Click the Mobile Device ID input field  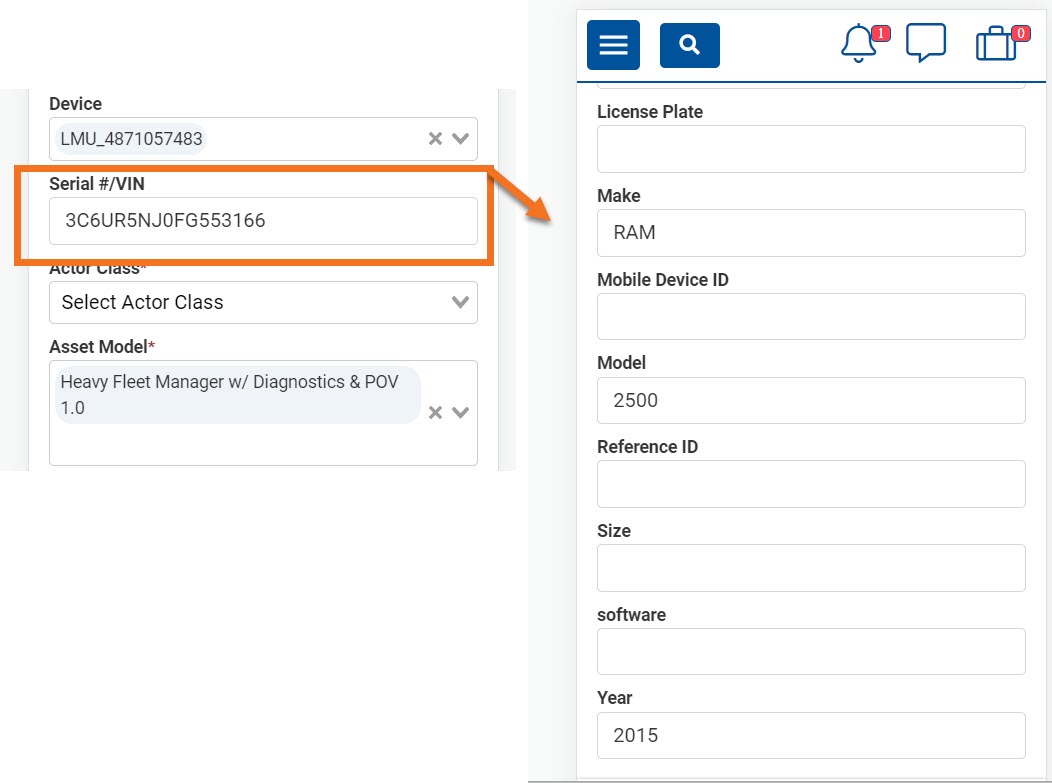(x=811, y=316)
